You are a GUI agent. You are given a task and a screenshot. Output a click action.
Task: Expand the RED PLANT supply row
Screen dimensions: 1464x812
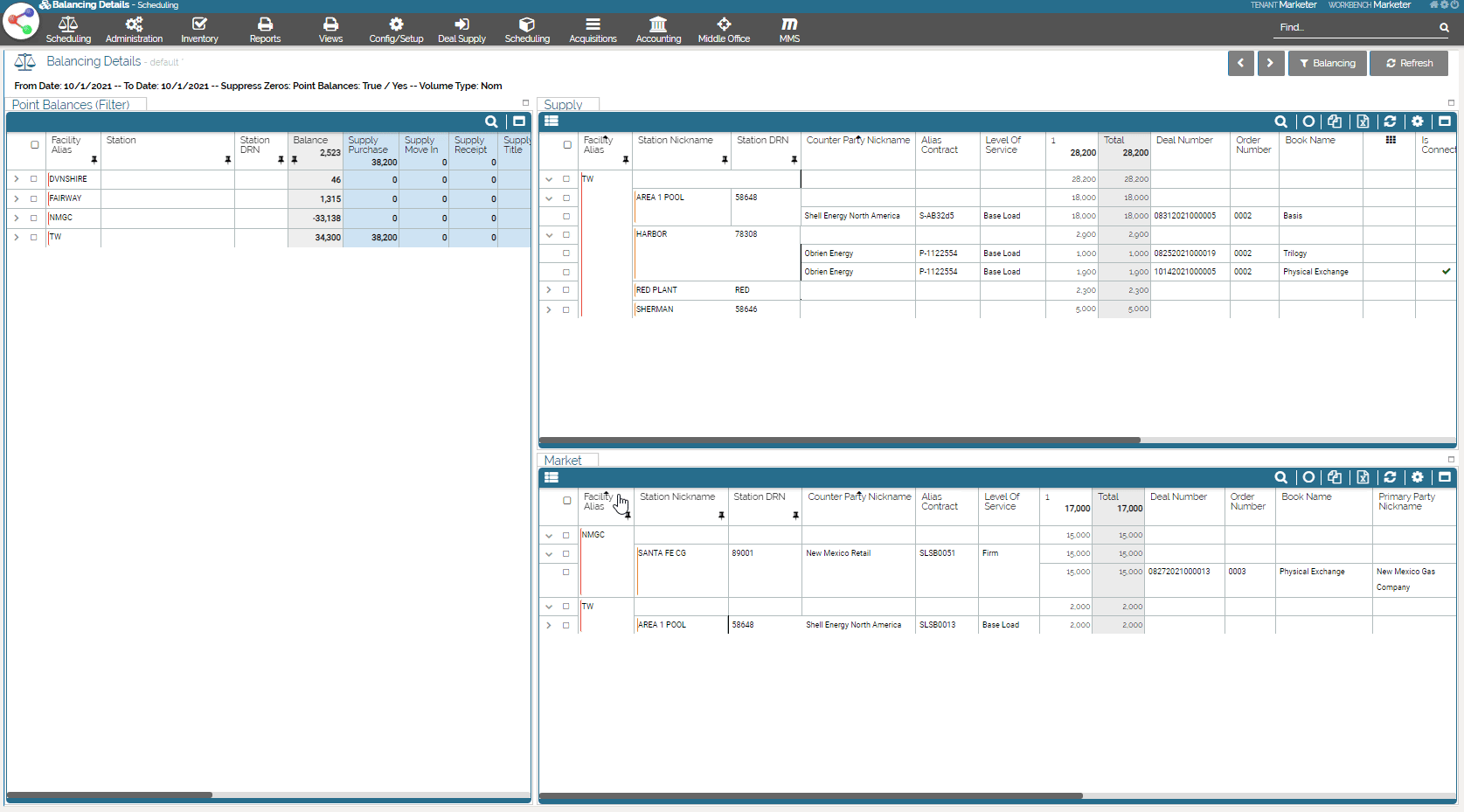pyautogui.click(x=549, y=290)
